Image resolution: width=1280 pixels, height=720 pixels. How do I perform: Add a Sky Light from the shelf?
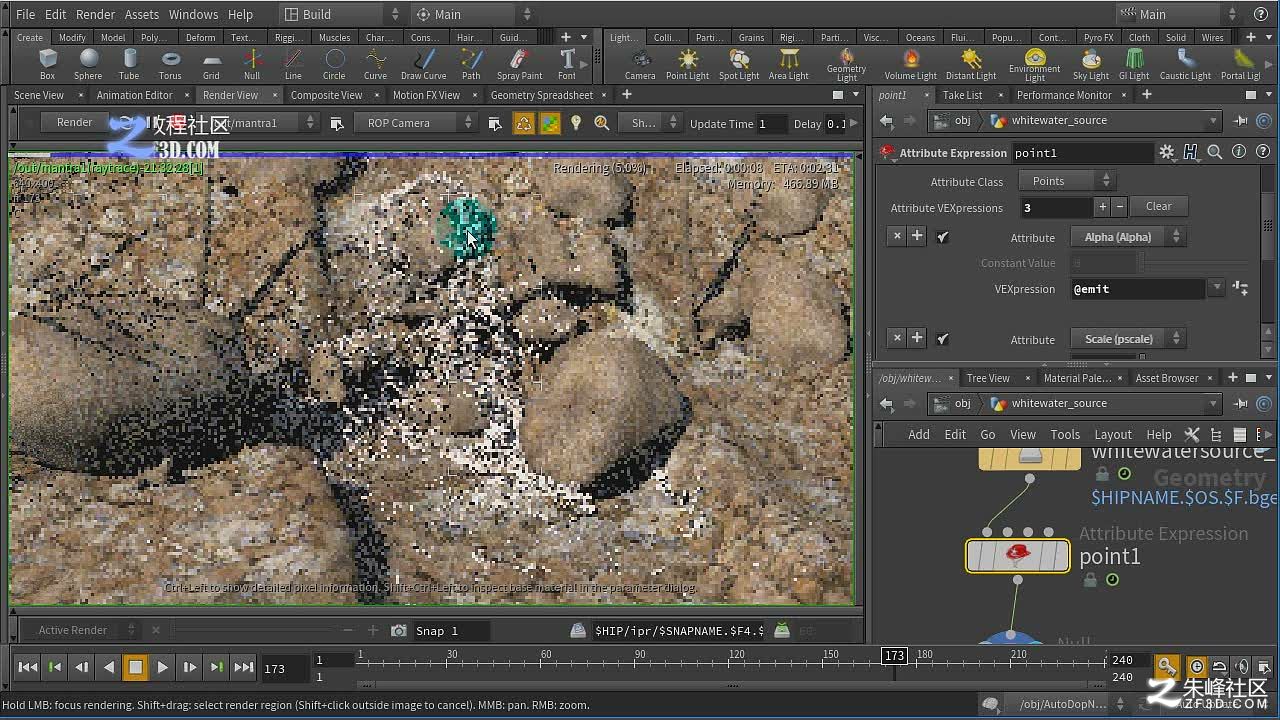[1091, 64]
